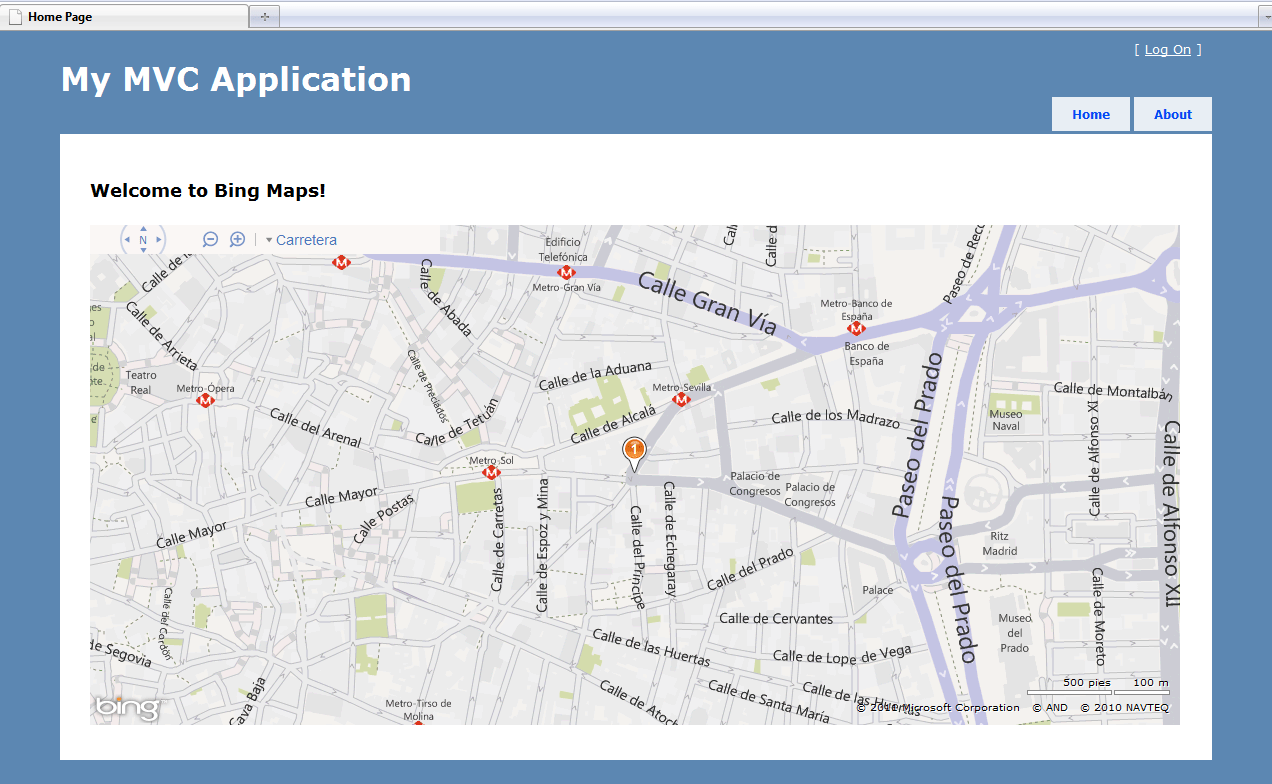Click the Metro Banco de España icon
The height and width of the screenshot is (784, 1272).
coord(856,328)
